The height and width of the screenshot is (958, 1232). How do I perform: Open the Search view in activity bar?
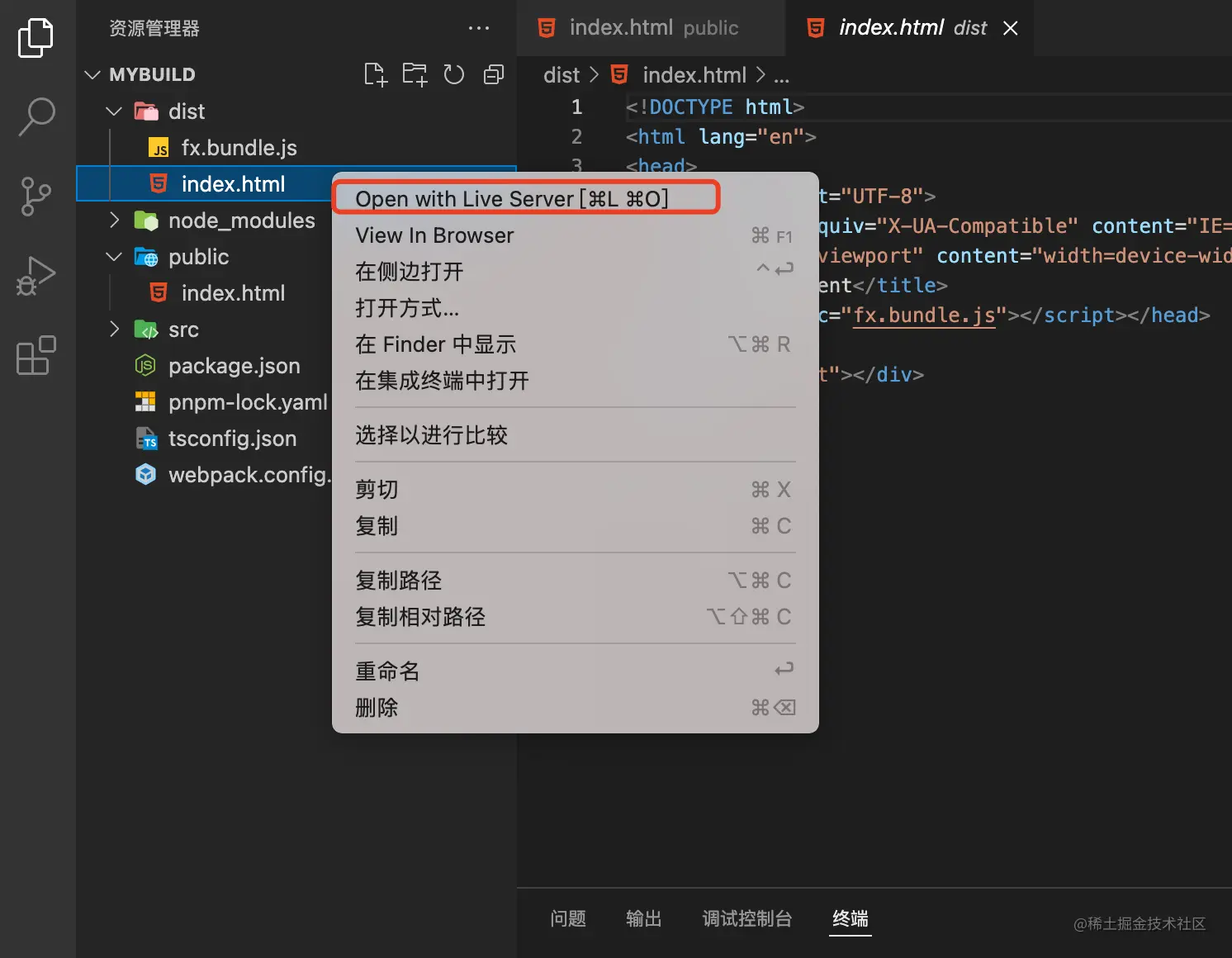[36, 116]
